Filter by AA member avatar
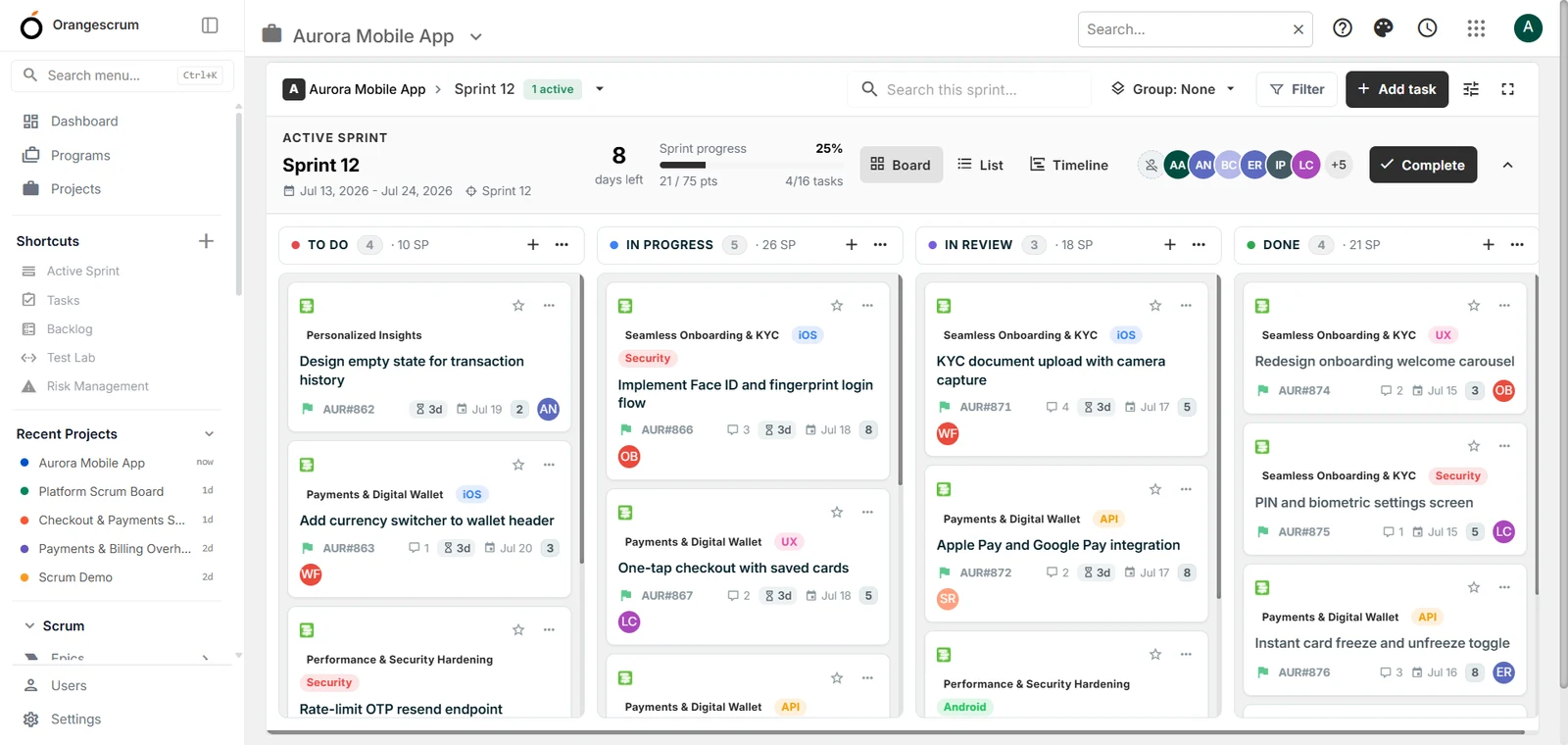Screen dimensions: 1568x745 click(x=1177, y=165)
